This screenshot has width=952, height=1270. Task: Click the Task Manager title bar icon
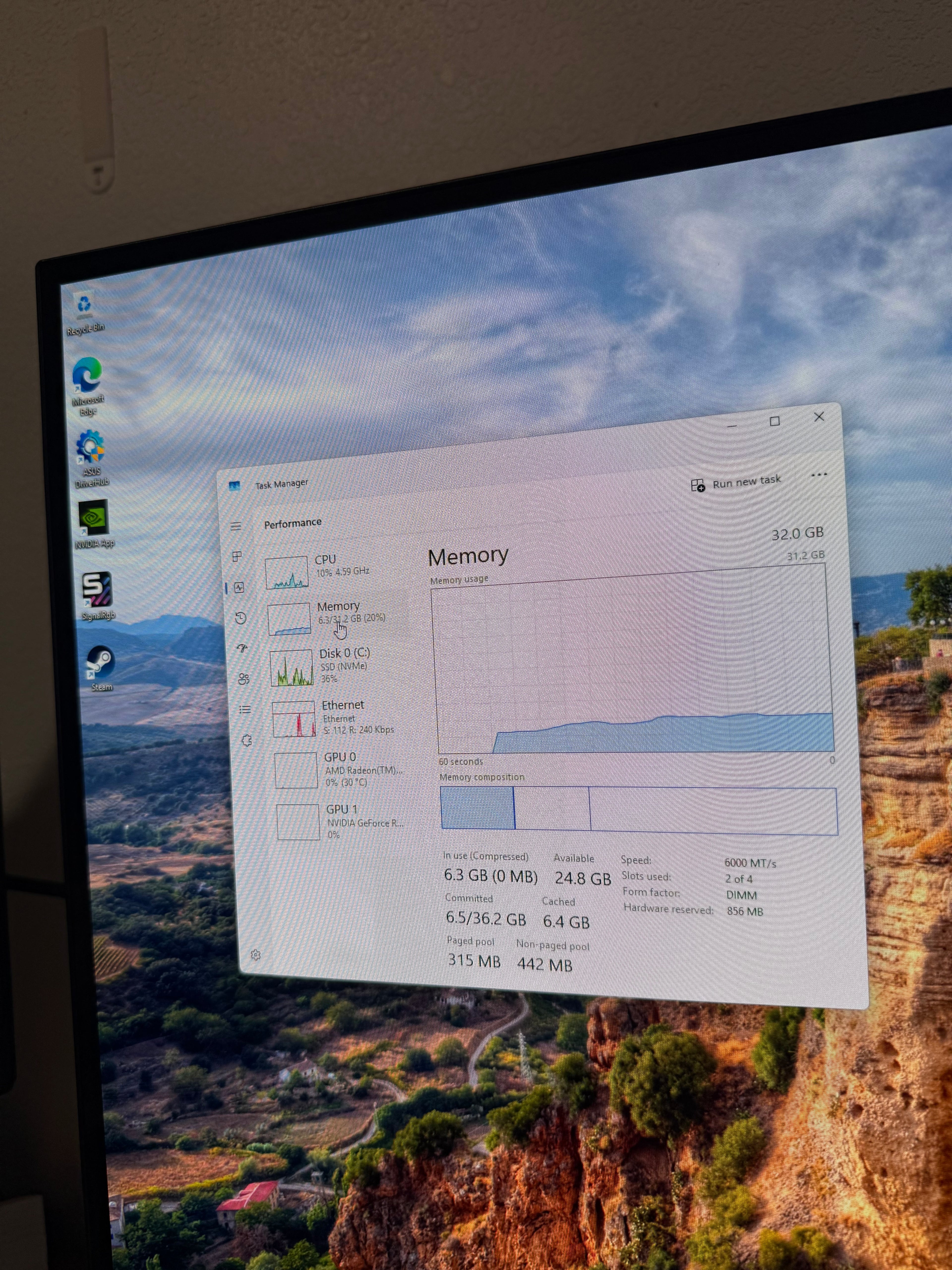[x=235, y=486]
